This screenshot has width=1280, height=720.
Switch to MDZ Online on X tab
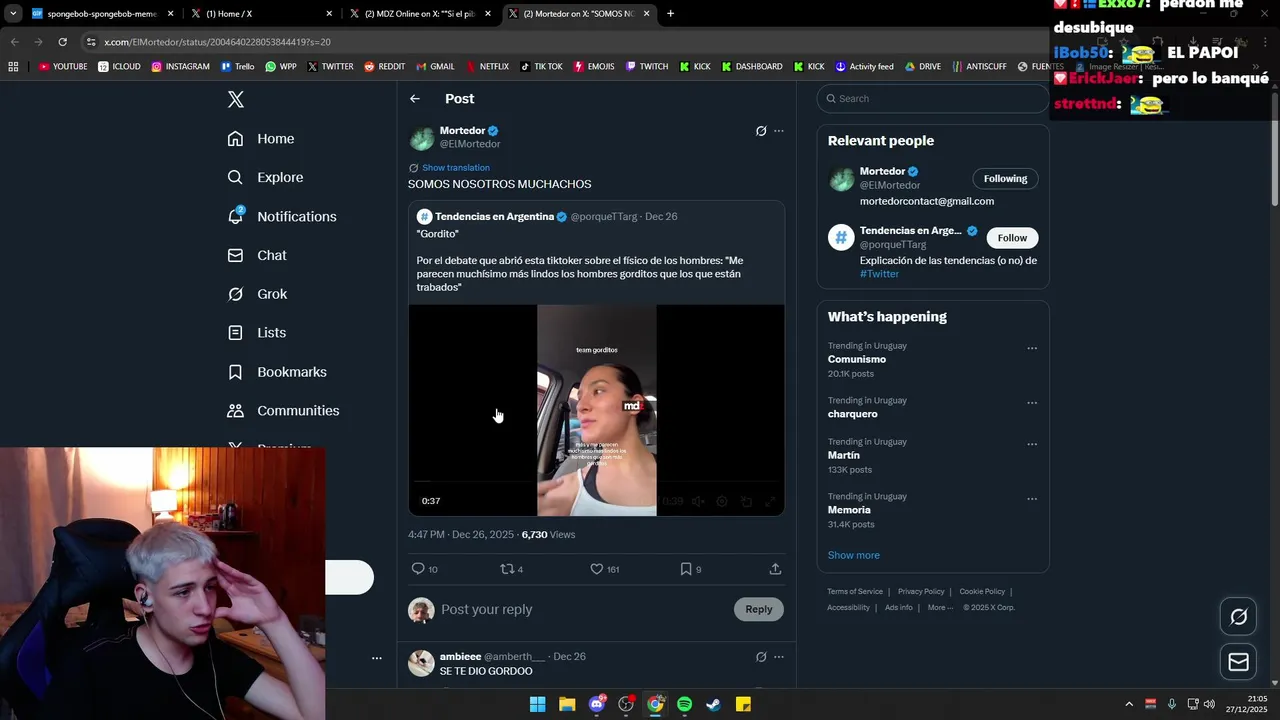coord(420,14)
